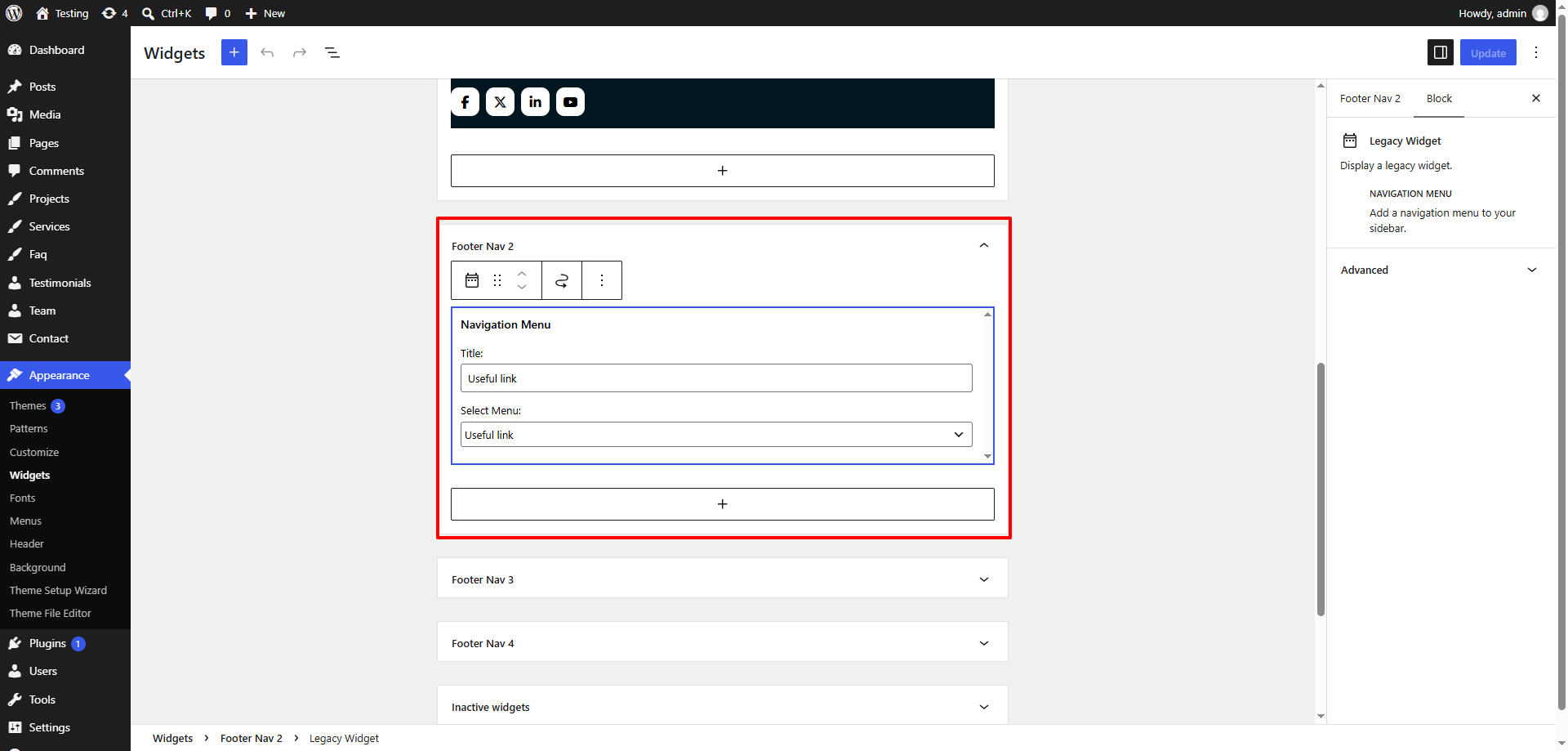This screenshot has width=1568, height=751.
Task: Expand the Inactive widgets area
Action: click(x=723, y=707)
